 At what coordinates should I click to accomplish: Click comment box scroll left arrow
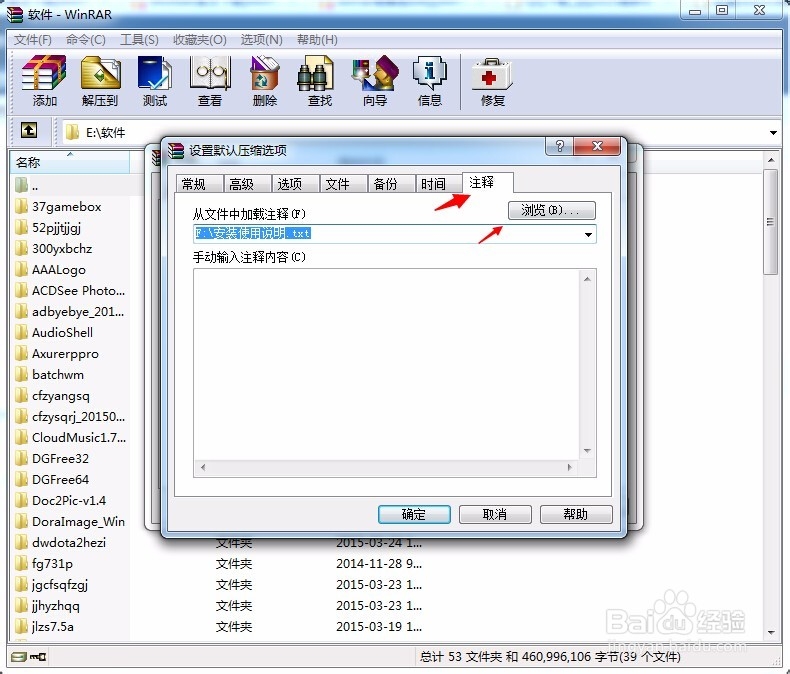[203, 467]
